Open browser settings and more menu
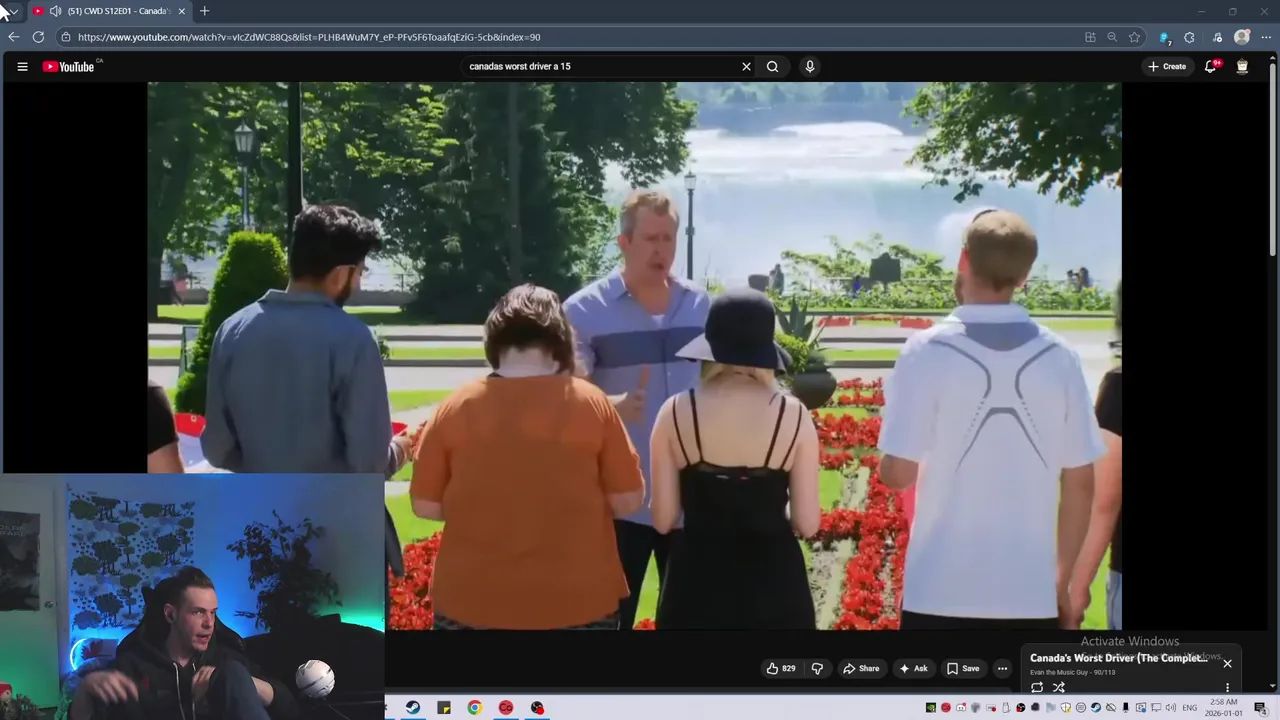Viewport: 1280px width, 720px height. click(1266, 37)
